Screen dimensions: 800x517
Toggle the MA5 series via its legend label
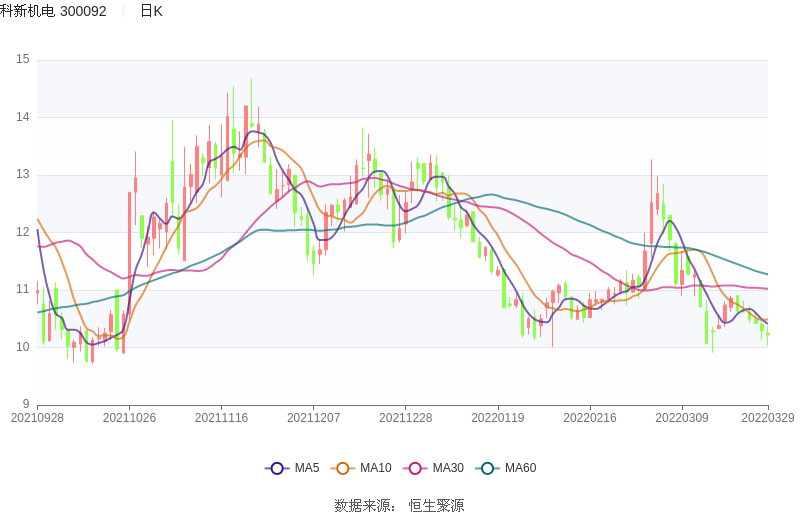307,468
